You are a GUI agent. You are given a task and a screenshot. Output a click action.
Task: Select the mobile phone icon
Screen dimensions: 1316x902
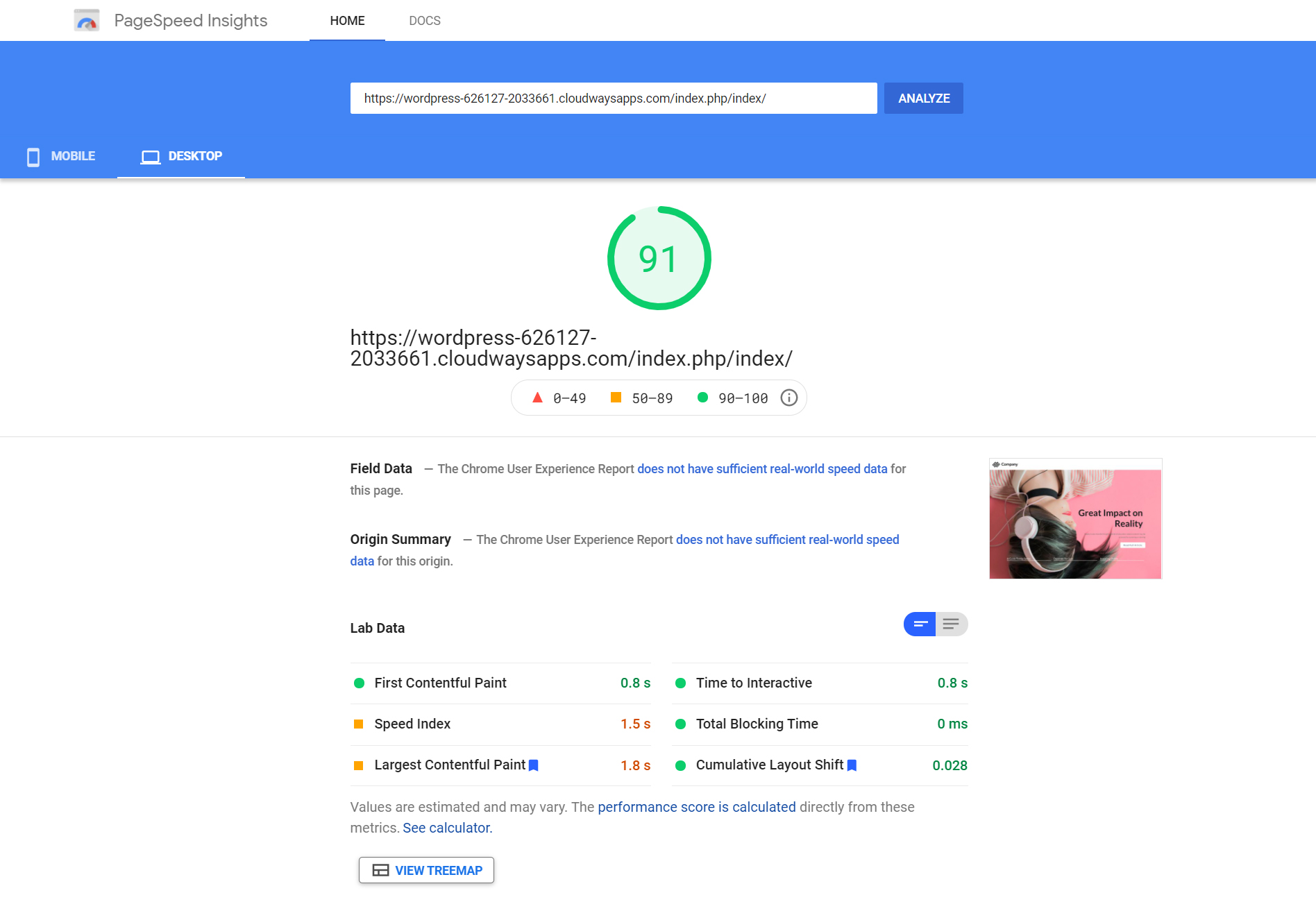33,156
